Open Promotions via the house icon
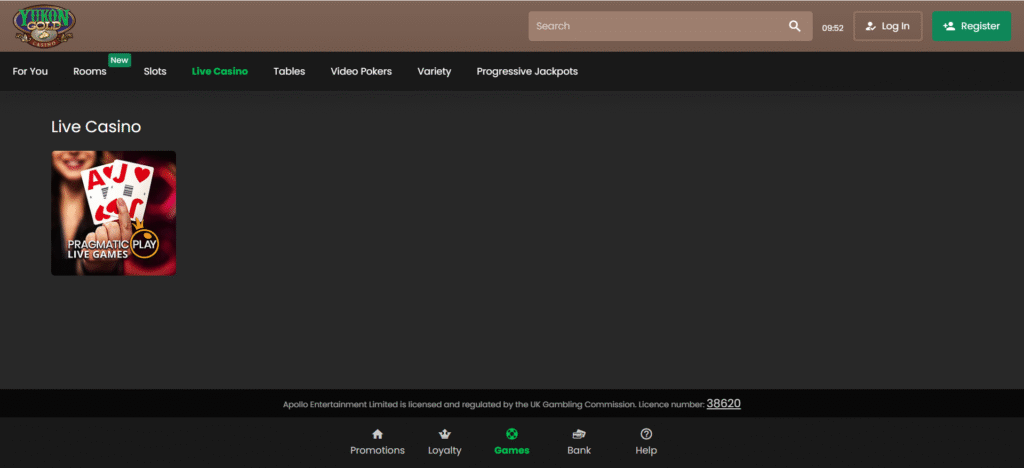The image size is (1024, 468). click(x=377, y=434)
